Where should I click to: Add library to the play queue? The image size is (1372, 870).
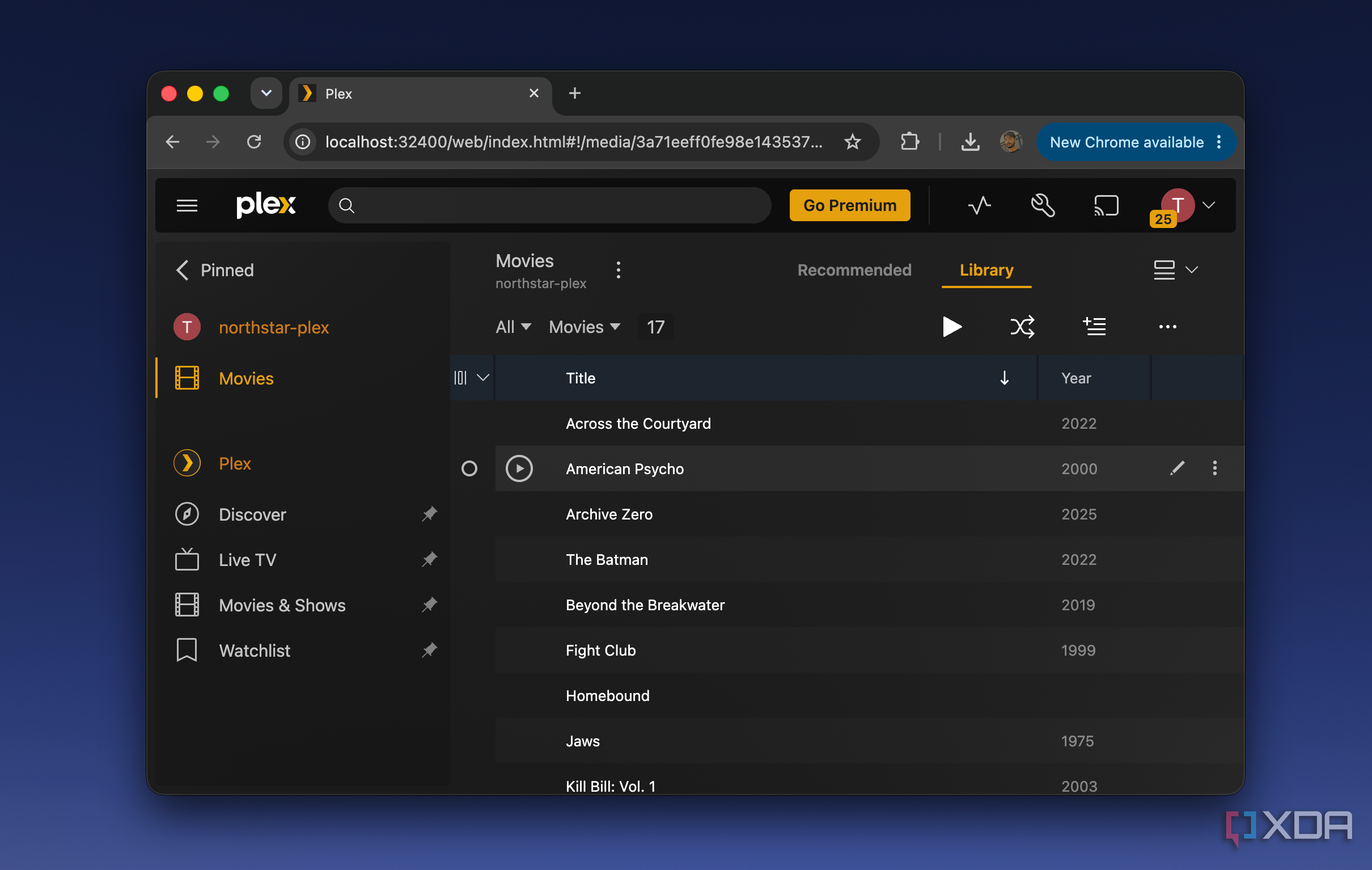(1094, 327)
